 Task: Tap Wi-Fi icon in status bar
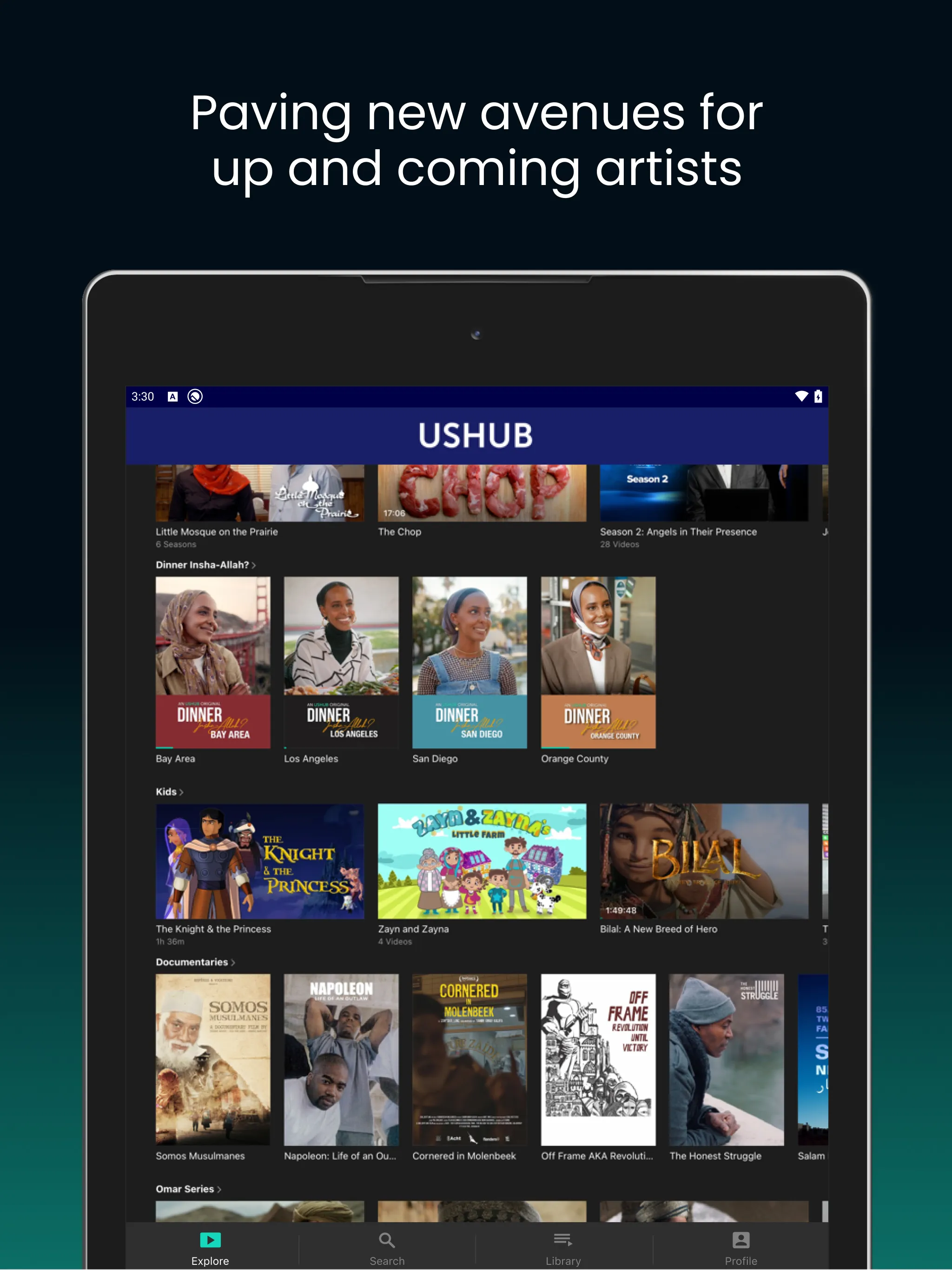pyautogui.click(x=801, y=396)
